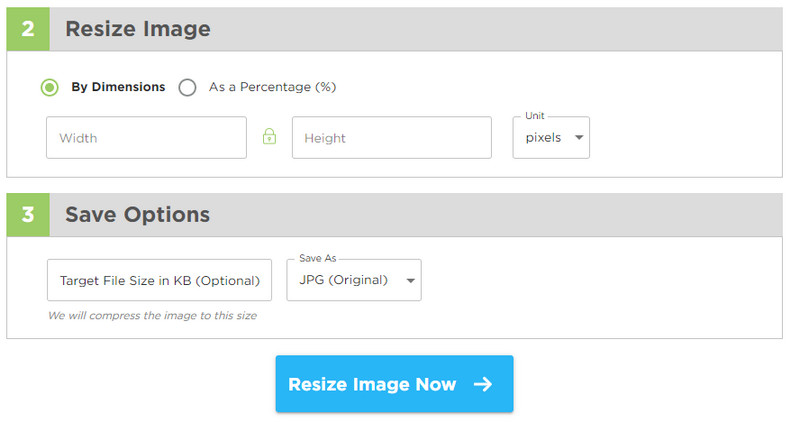Click the 'As a Percentage (%)' label text

tap(272, 87)
